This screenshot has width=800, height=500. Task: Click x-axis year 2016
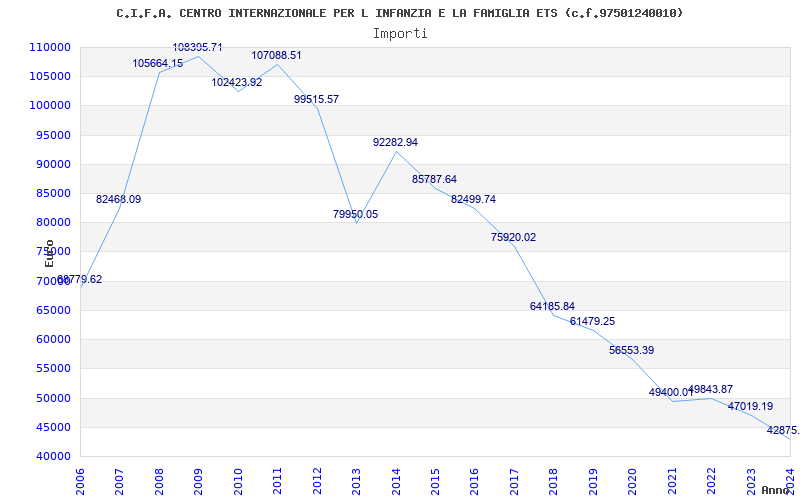(474, 482)
